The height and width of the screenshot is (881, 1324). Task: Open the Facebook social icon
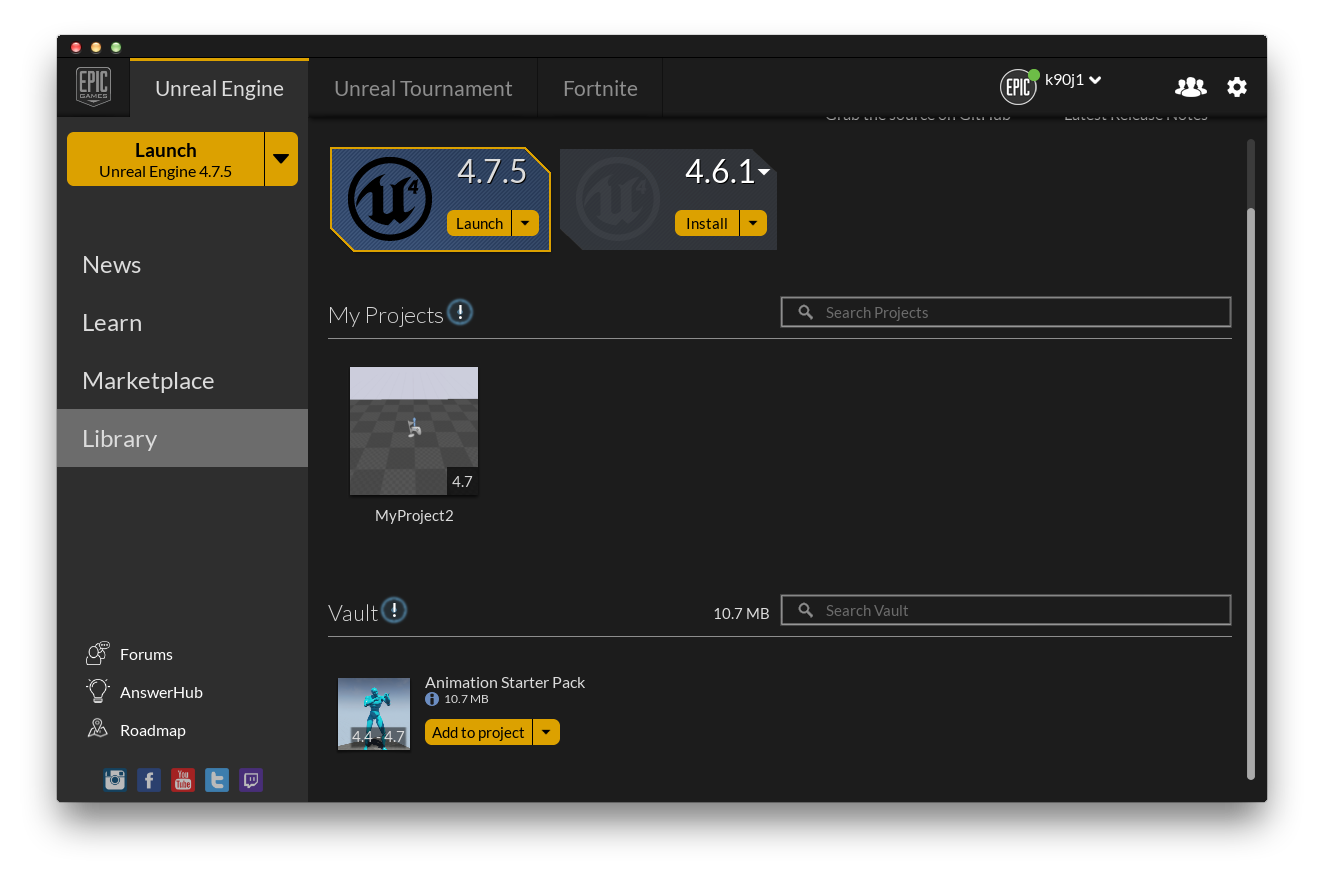point(149,780)
